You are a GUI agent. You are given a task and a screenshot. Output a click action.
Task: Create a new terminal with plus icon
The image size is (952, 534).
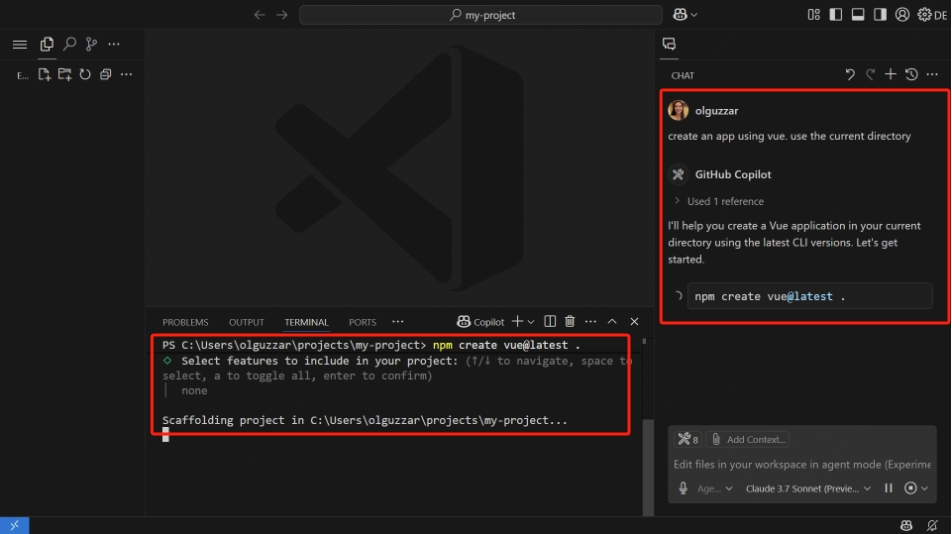[x=517, y=322]
